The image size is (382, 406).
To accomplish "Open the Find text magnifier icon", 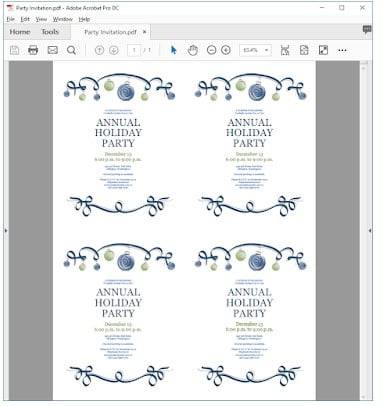I will click(71, 50).
